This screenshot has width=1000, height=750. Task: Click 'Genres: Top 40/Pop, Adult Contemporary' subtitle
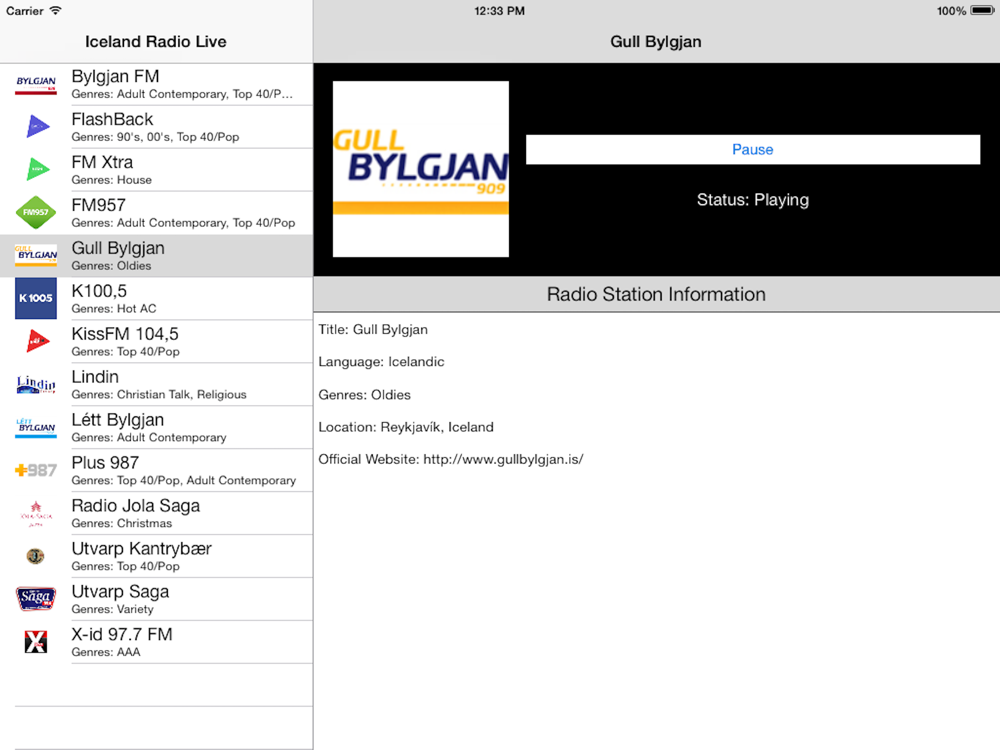pos(184,480)
